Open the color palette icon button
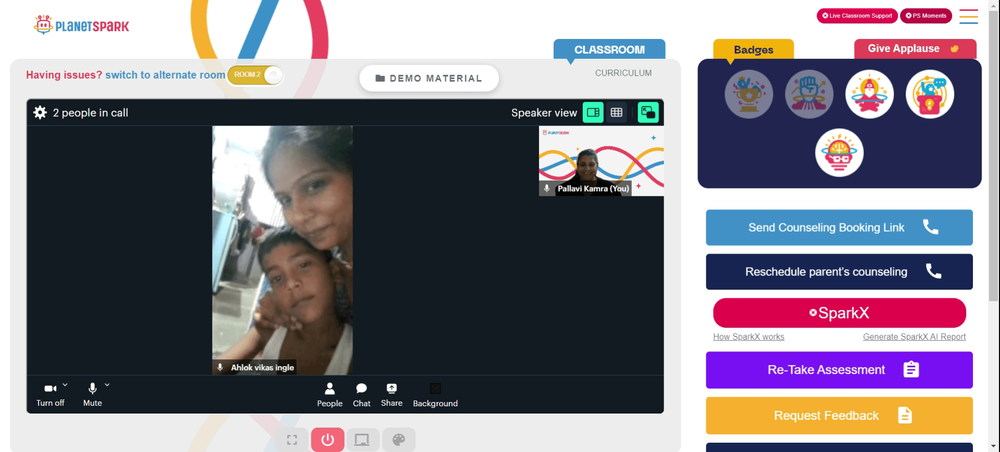 pyautogui.click(x=399, y=440)
